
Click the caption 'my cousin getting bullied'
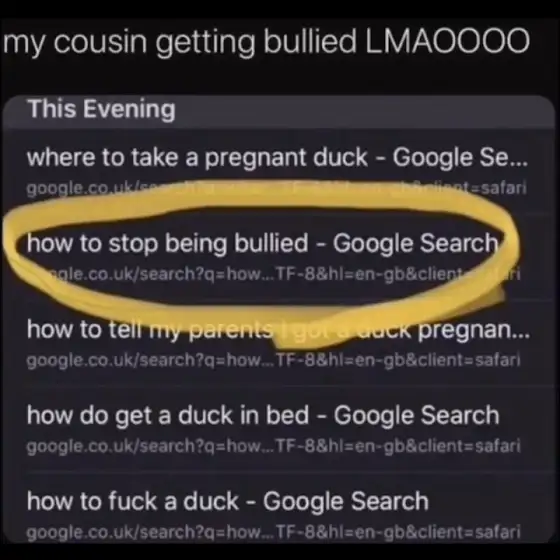(x=180, y=41)
